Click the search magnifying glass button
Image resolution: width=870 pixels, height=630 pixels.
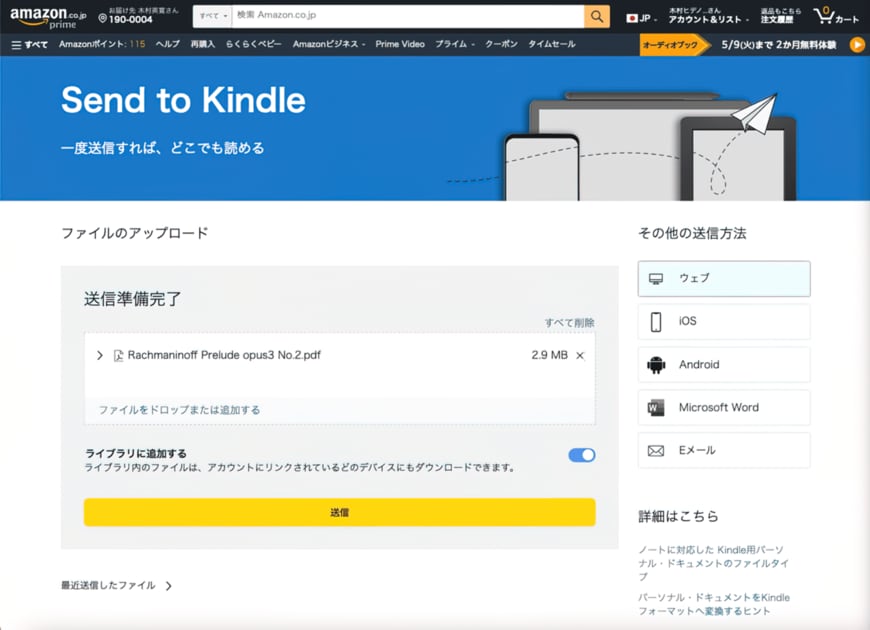597,16
